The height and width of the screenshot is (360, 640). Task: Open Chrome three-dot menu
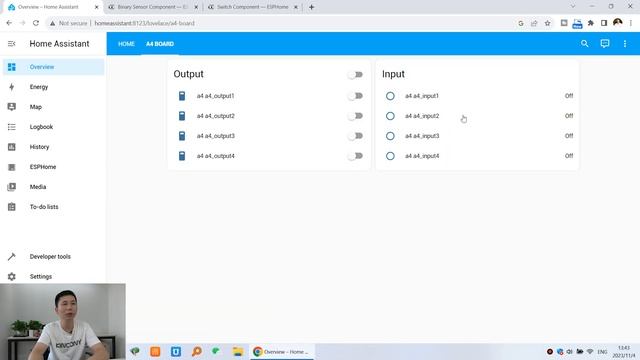[x=631, y=23]
